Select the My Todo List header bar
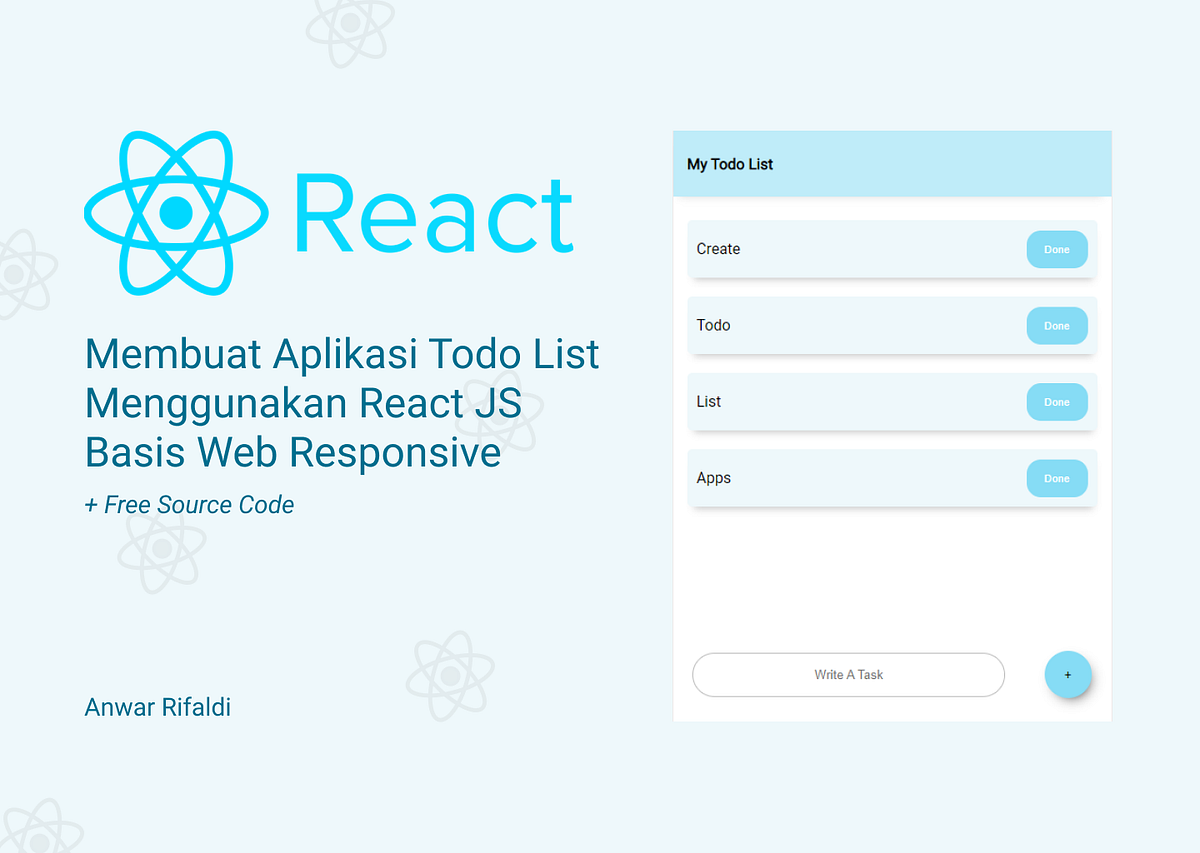The height and width of the screenshot is (853, 1200). pyautogui.click(x=892, y=163)
